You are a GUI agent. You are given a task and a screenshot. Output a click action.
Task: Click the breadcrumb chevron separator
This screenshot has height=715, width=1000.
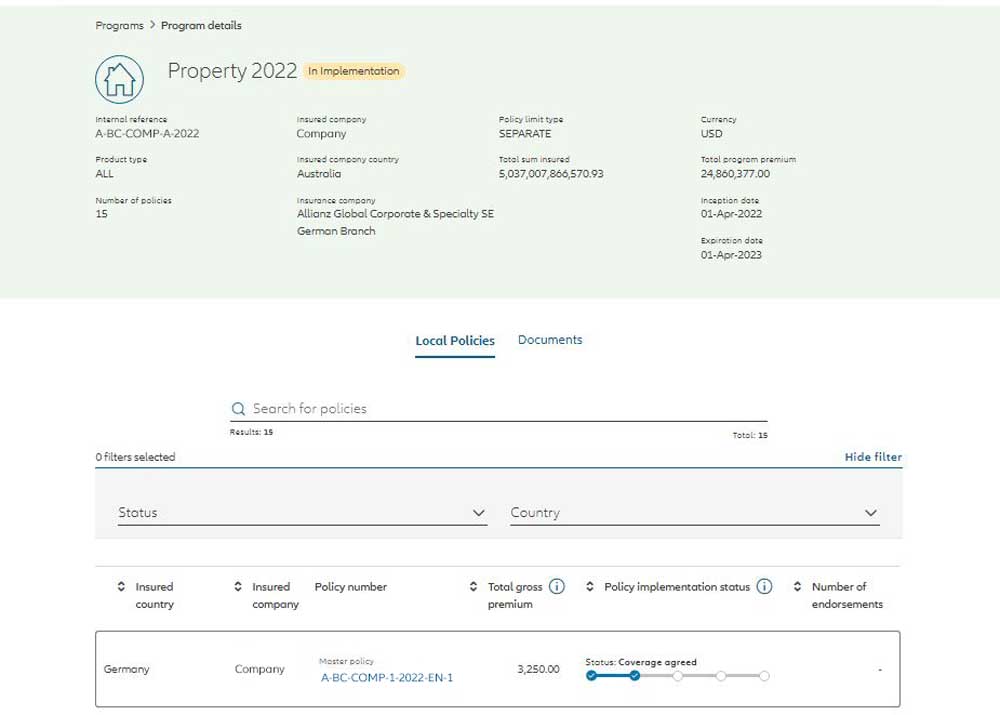(152, 25)
